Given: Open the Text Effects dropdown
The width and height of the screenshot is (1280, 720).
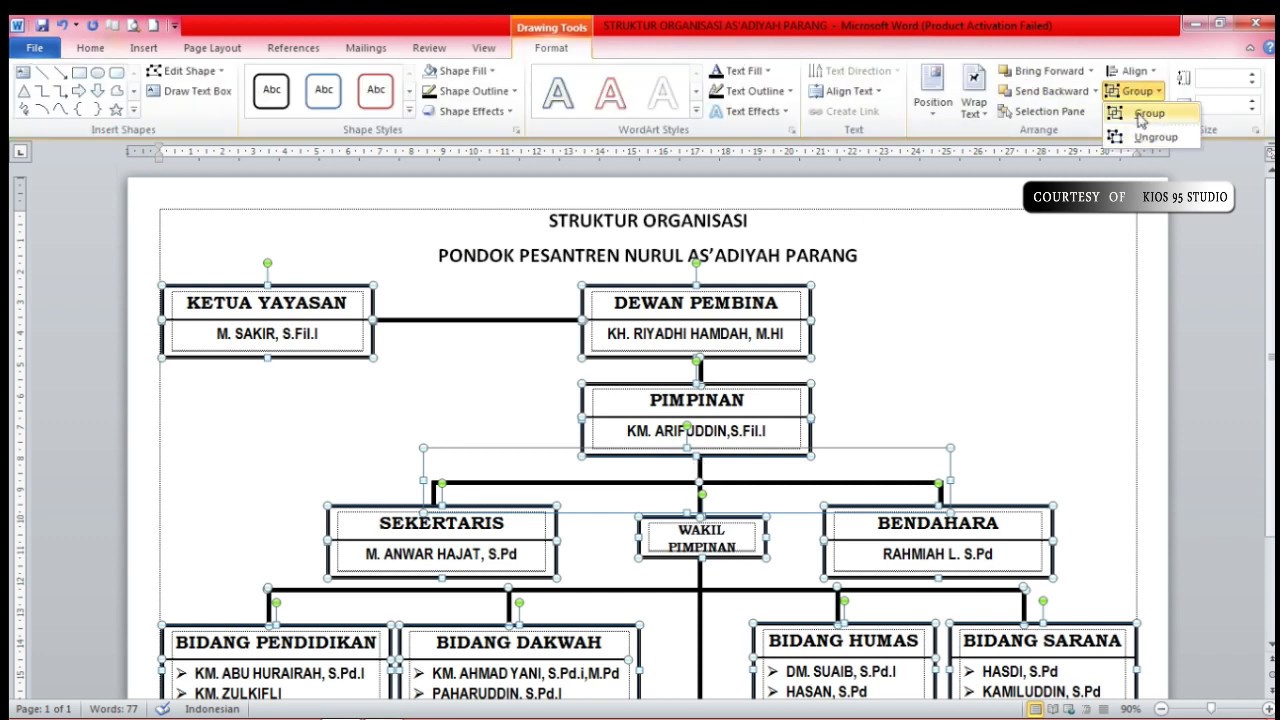Looking at the screenshot, I should 748,111.
